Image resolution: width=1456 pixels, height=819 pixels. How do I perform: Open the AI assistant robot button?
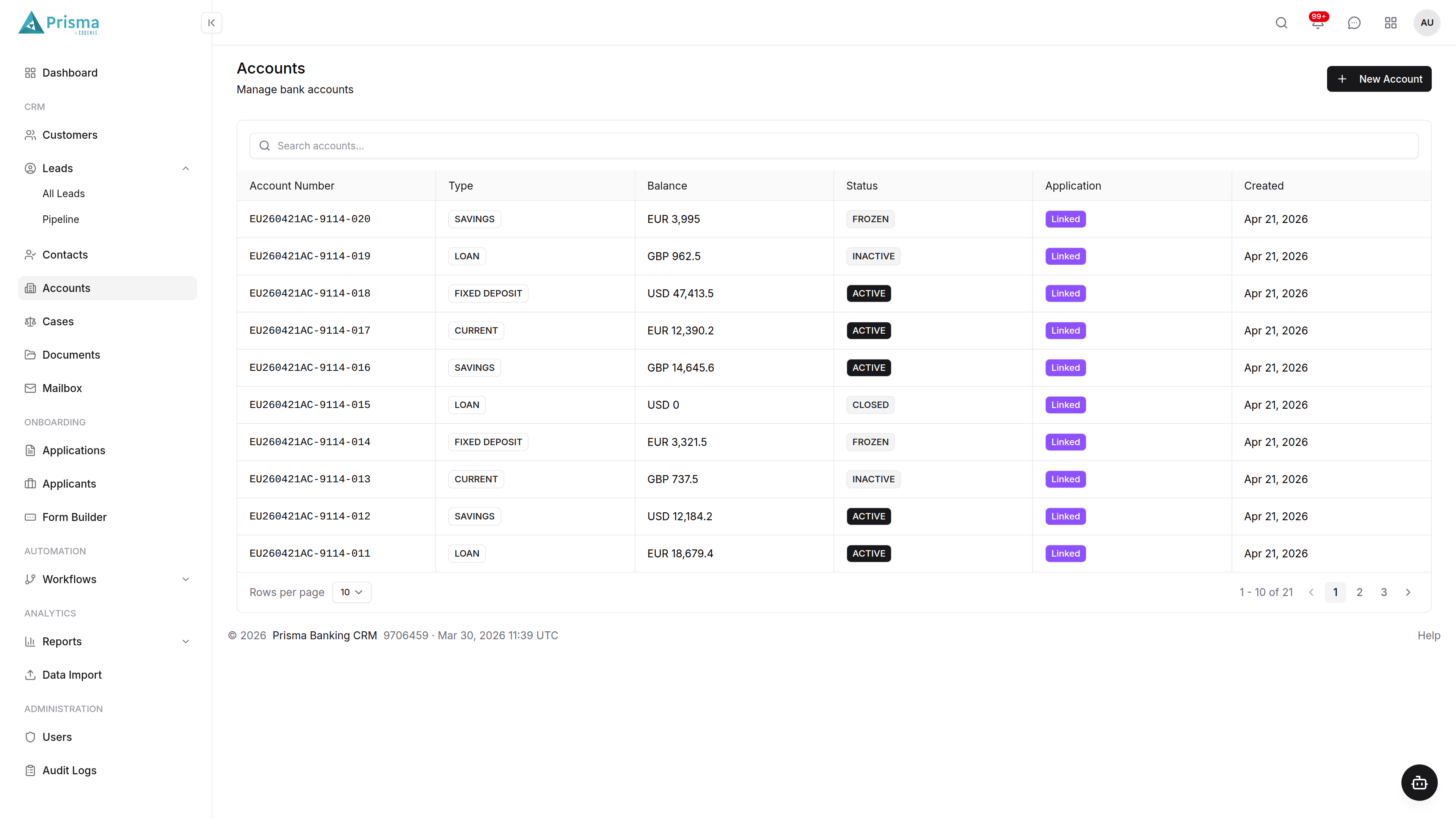click(x=1419, y=783)
